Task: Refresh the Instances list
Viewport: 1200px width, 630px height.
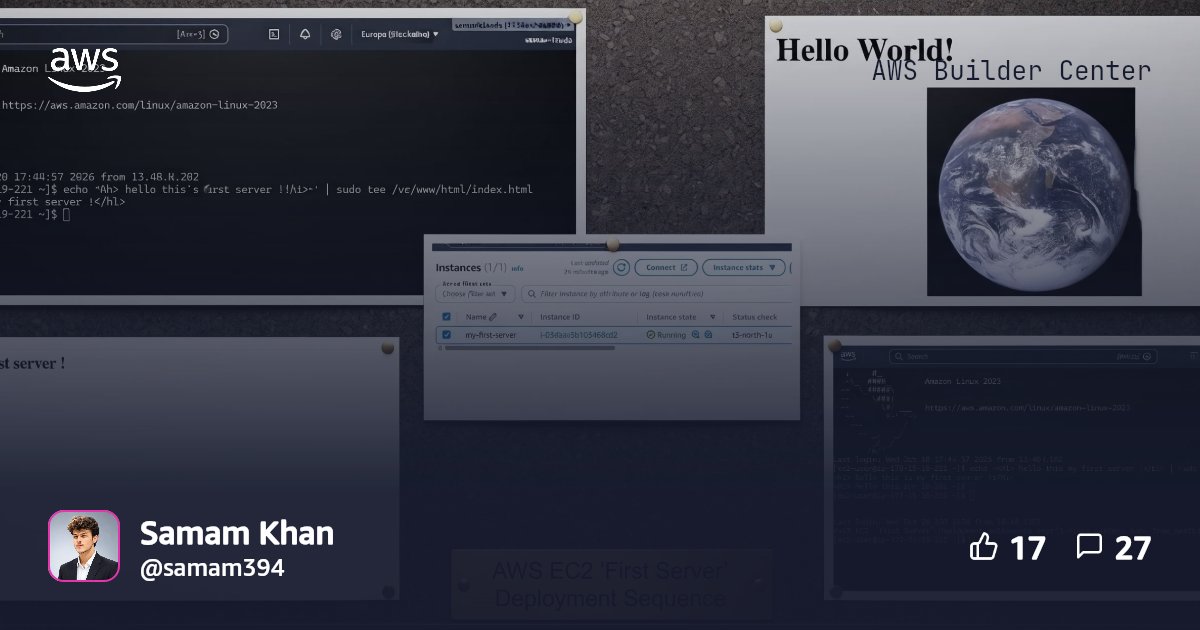Action: coord(621,268)
